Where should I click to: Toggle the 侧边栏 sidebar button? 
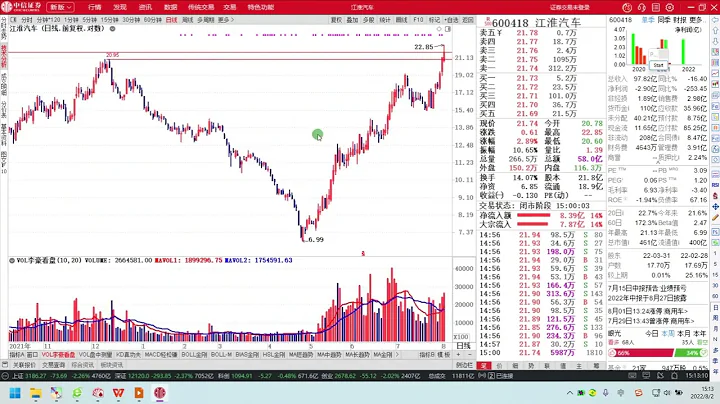464,365
